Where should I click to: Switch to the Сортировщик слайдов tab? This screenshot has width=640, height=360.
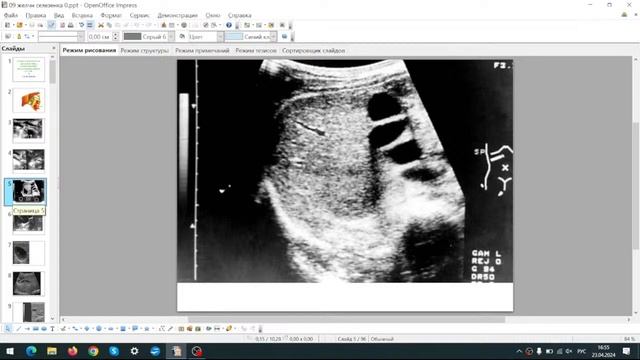click(313, 51)
